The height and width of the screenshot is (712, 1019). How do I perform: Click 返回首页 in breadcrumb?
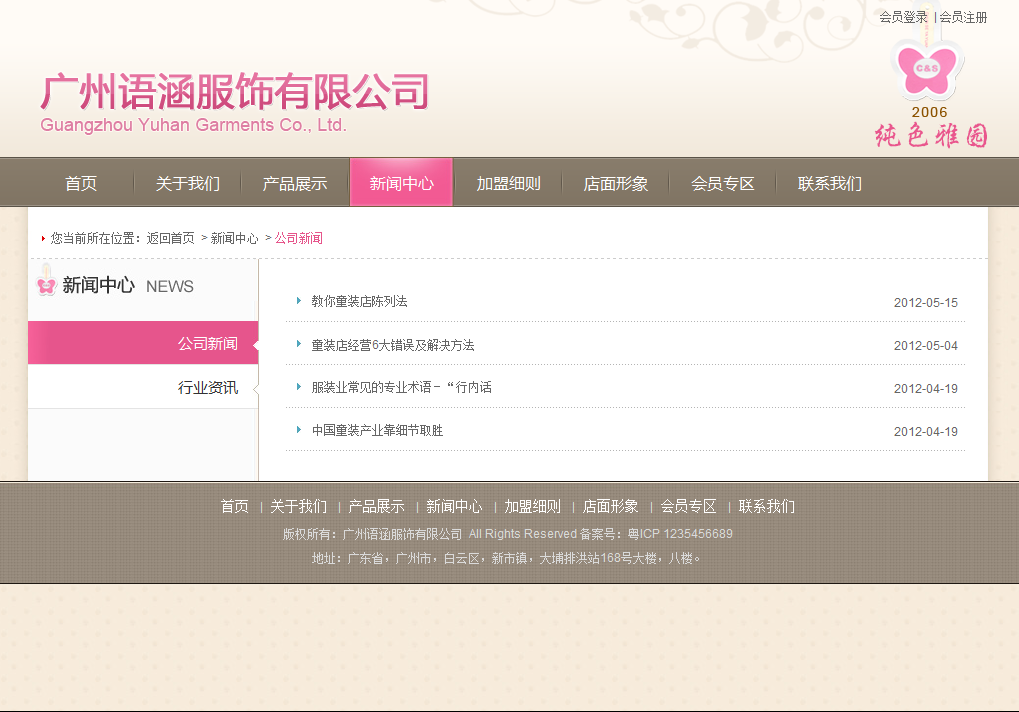(x=170, y=238)
